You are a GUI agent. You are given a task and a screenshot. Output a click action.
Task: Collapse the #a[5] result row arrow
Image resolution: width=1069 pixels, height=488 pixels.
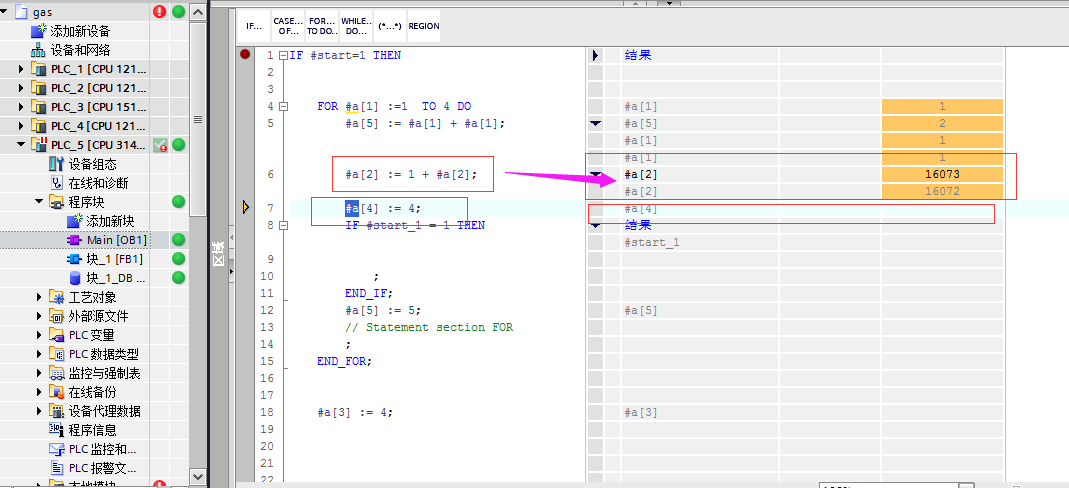point(596,123)
